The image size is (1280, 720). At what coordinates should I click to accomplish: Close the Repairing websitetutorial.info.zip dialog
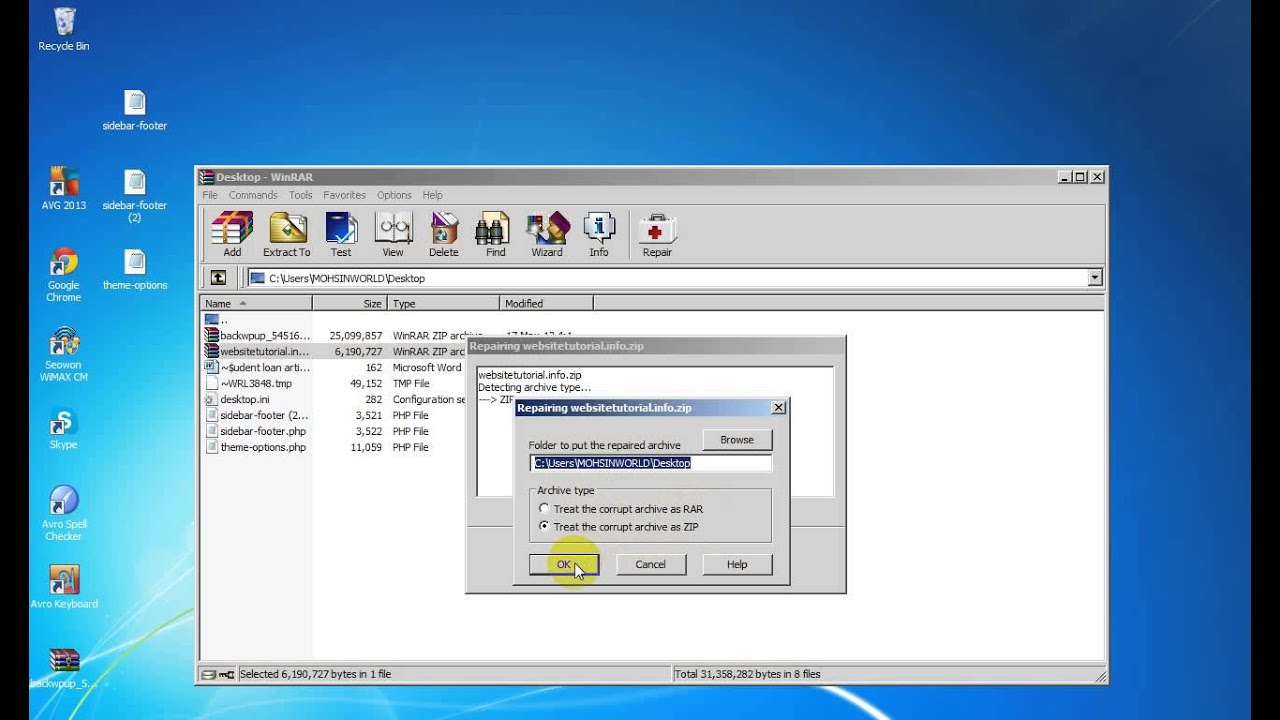[x=779, y=408]
